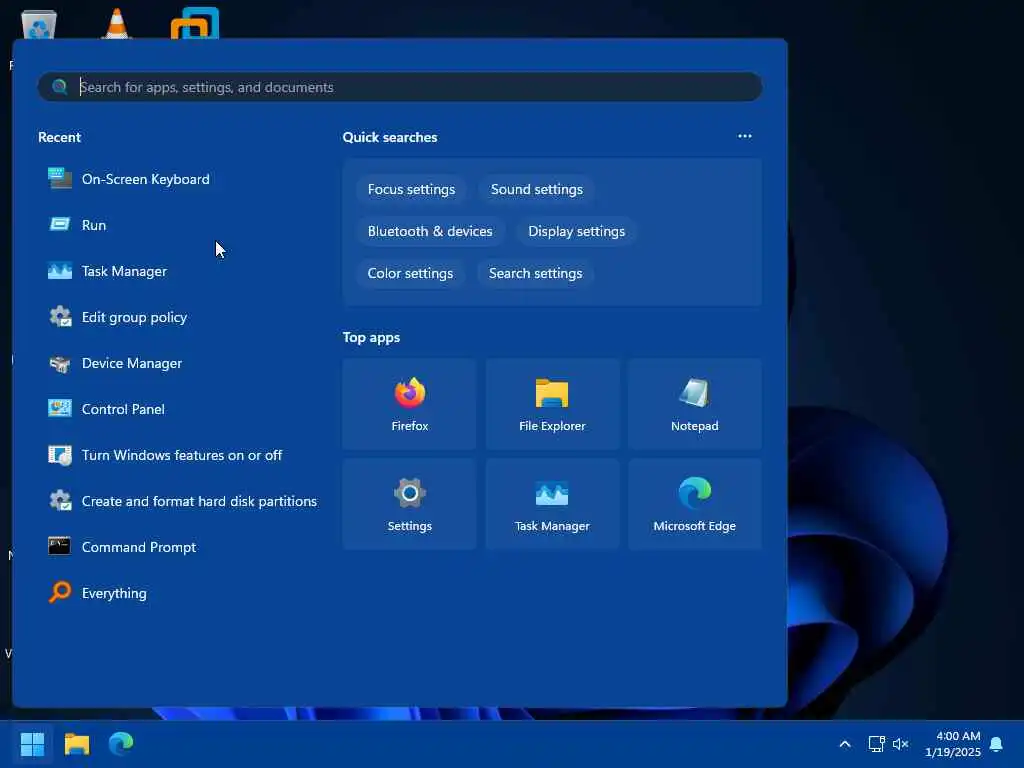This screenshot has width=1024, height=768.
Task: Launch Microsoft Edge tile in Top apps
Action: click(695, 504)
